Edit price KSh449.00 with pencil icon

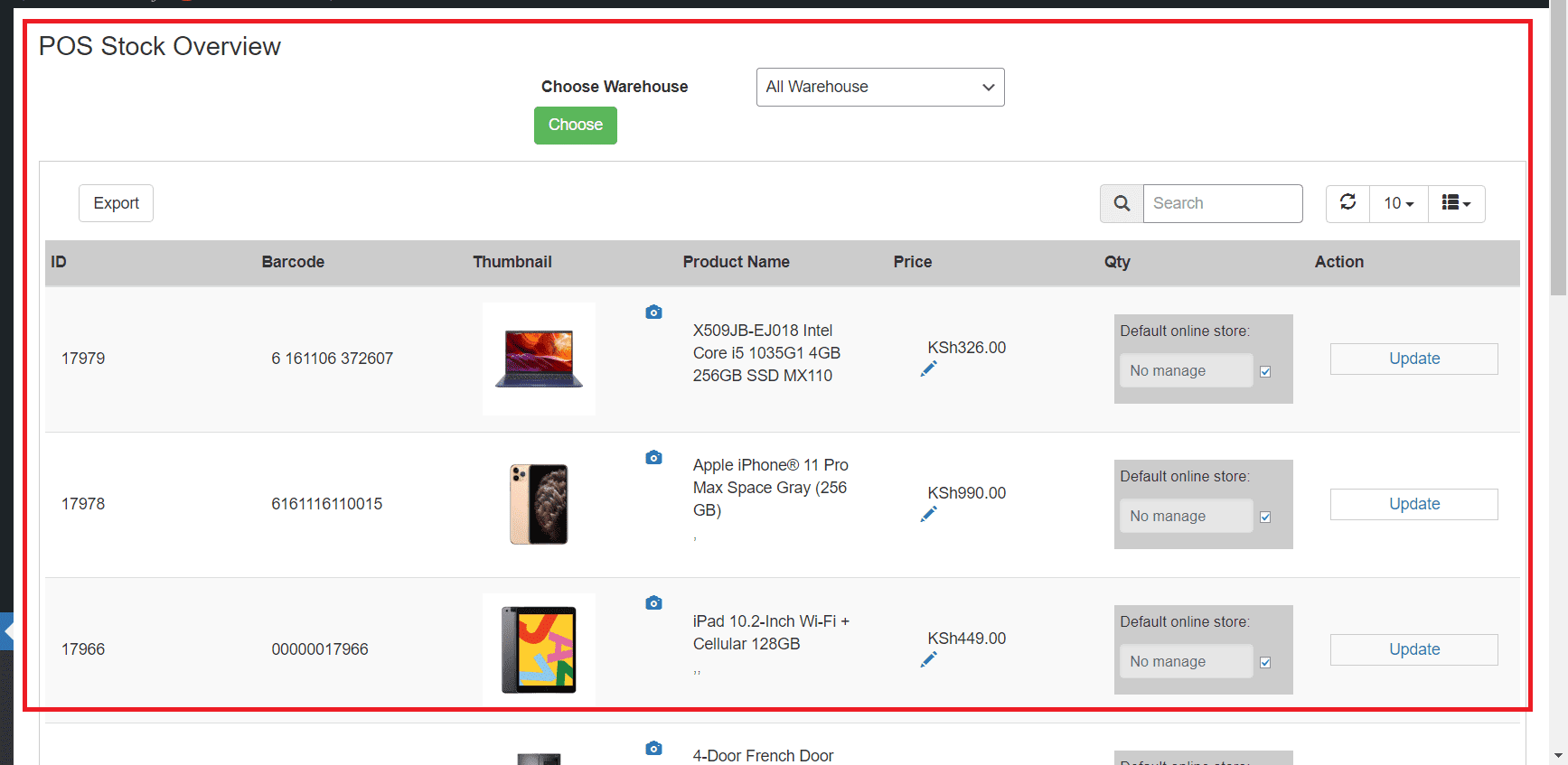[x=928, y=660]
